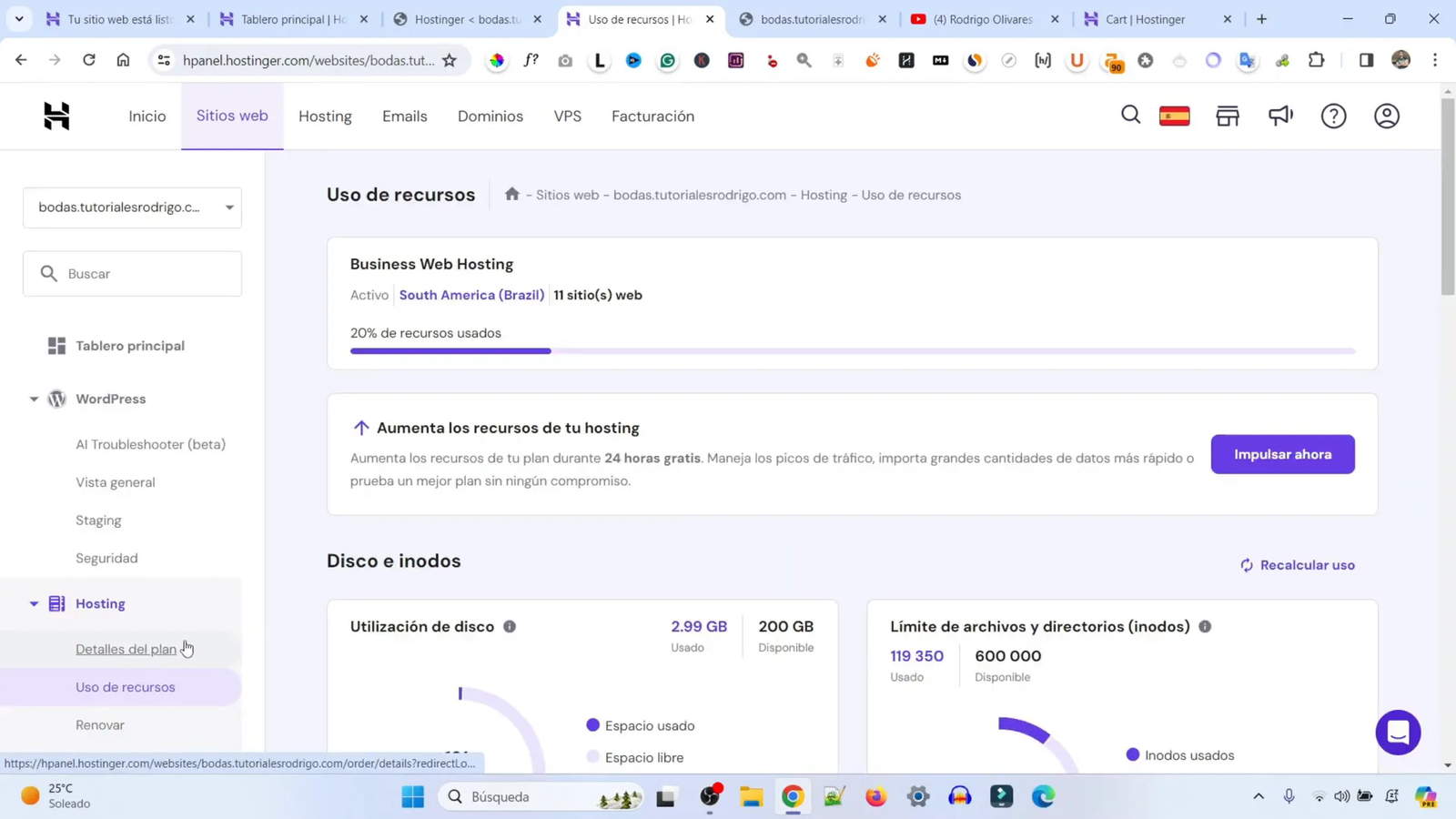Open VPS navigation item
1456x819 pixels.
point(568,116)
